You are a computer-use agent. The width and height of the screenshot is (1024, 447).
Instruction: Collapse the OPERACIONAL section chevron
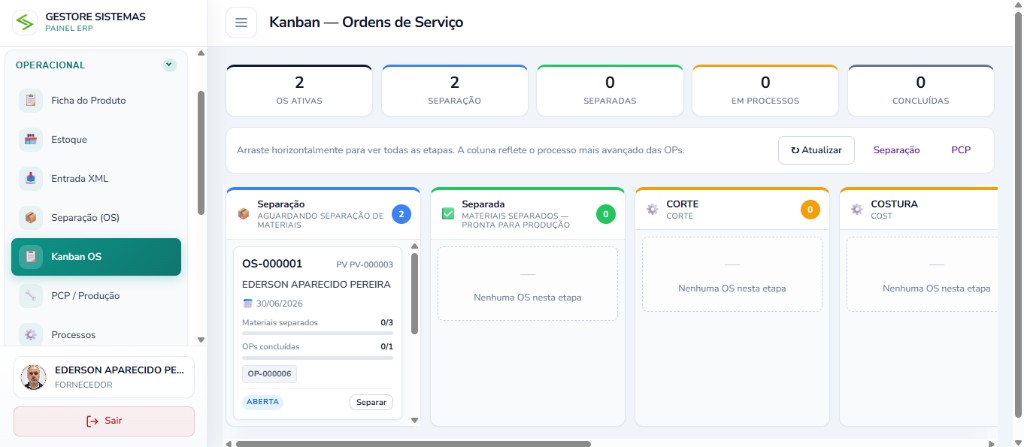(169, 65)
